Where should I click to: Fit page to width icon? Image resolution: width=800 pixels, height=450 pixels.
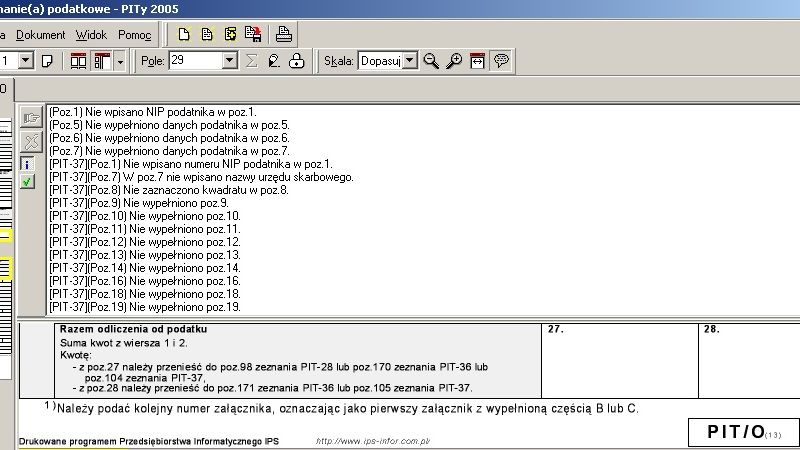point(477,61)
